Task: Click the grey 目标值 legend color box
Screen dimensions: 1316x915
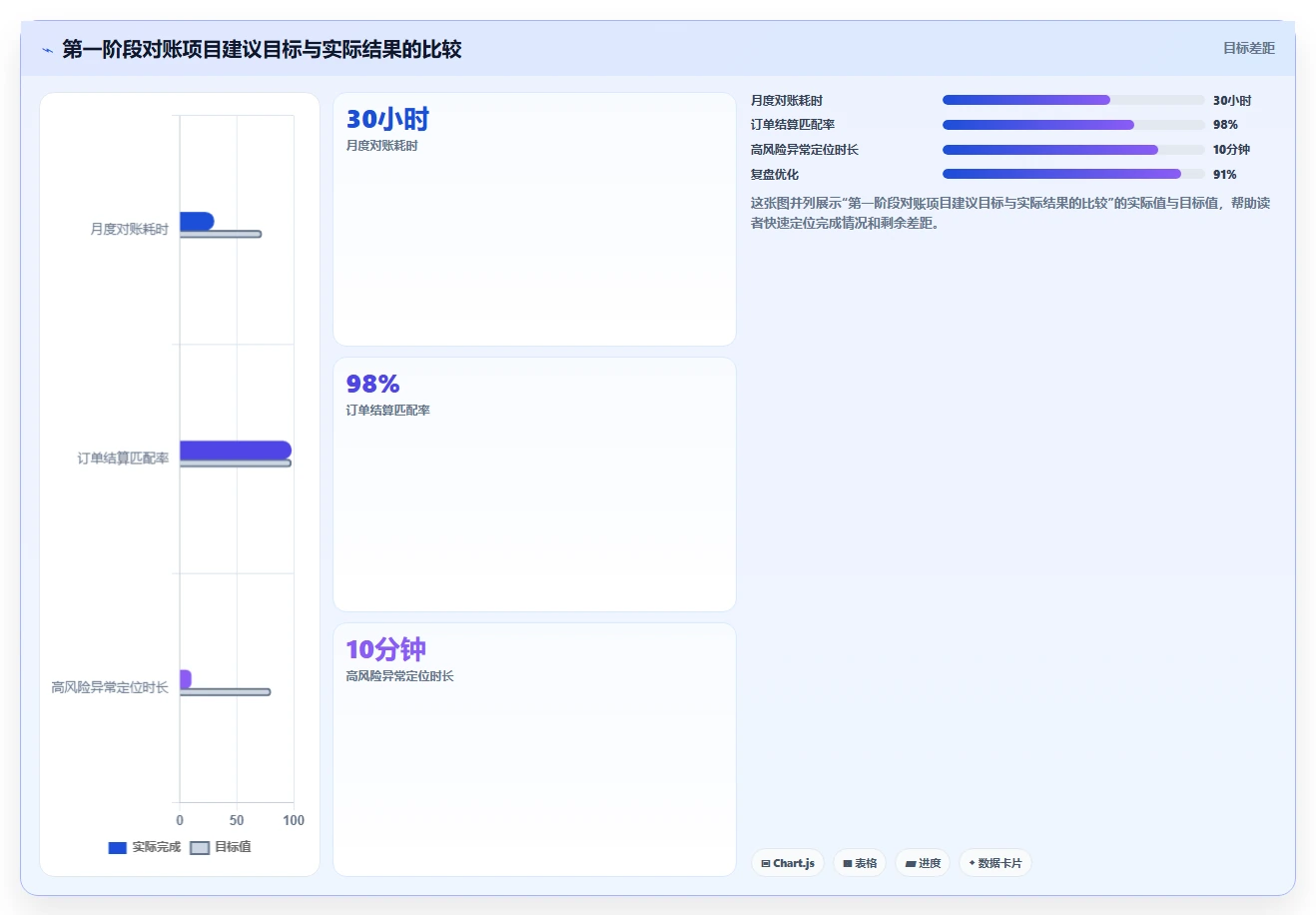Action: [x=200, y=848]
